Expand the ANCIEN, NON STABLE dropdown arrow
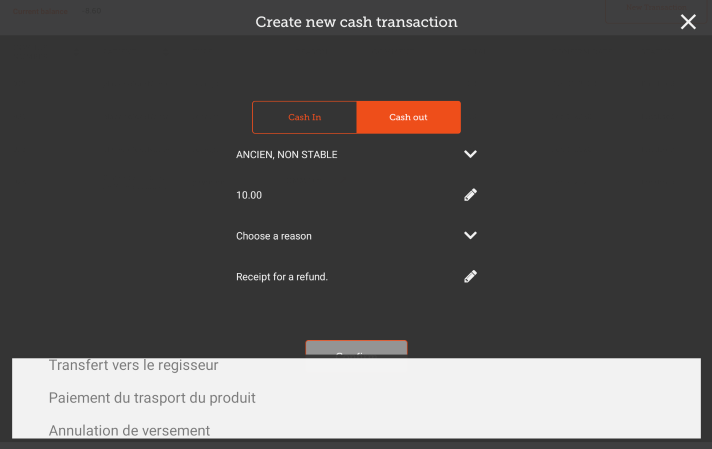This screenshot has width=712, height=449. pyautogui.click(x=471, y=154)
